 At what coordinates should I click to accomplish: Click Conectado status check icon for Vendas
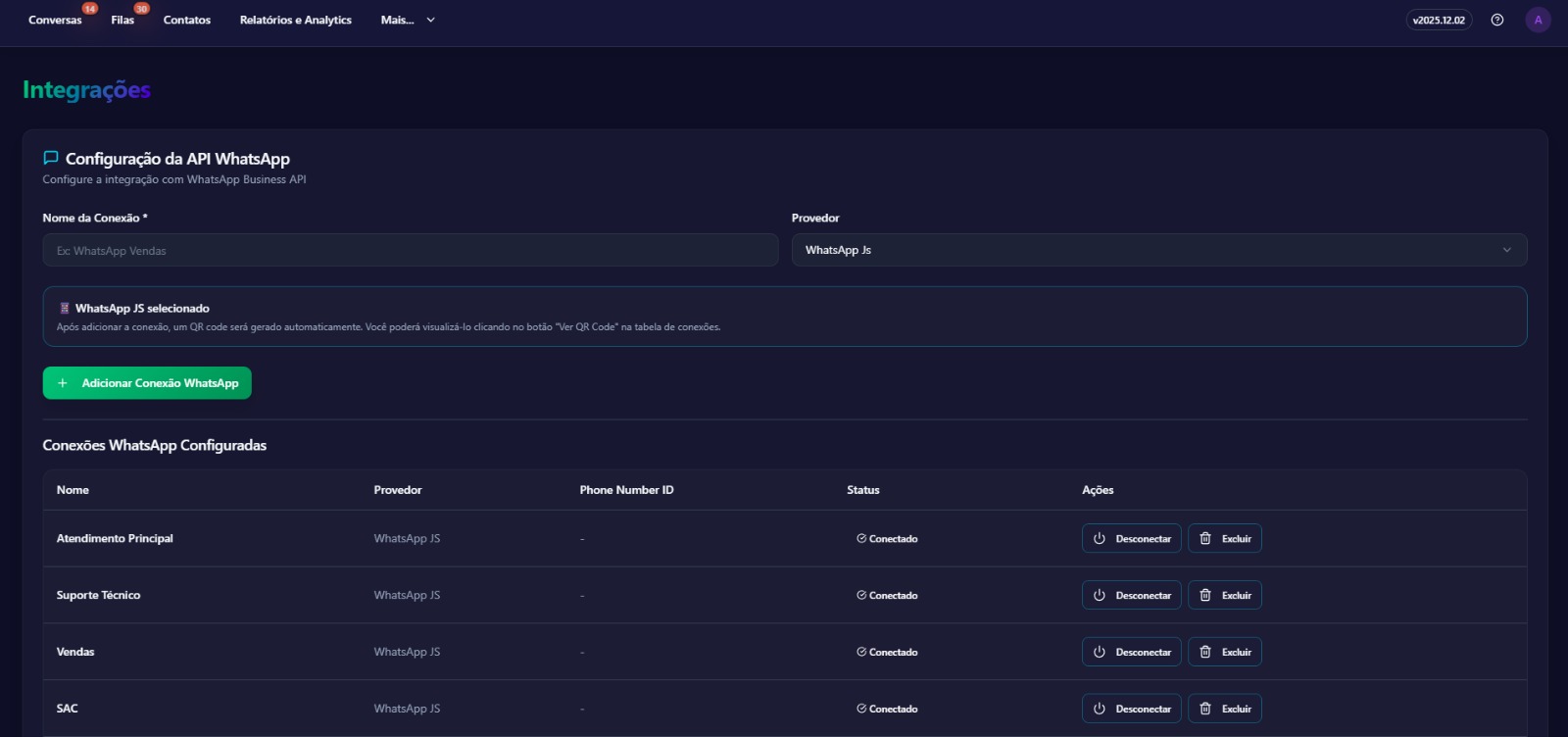click(x=861, y=653)
